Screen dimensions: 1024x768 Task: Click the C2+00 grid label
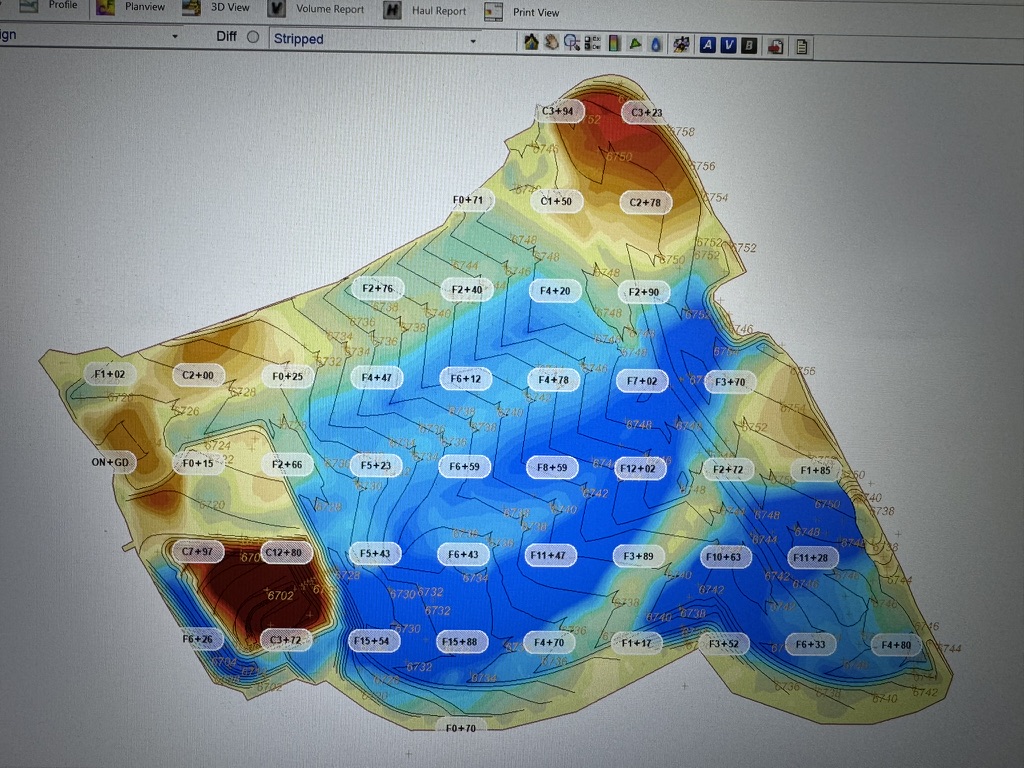(198, 376)
